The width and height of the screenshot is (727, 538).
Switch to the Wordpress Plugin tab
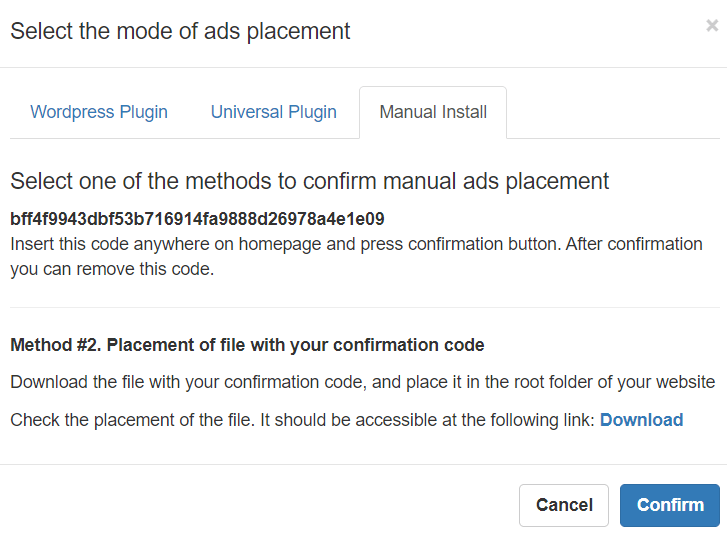[99, 112]
